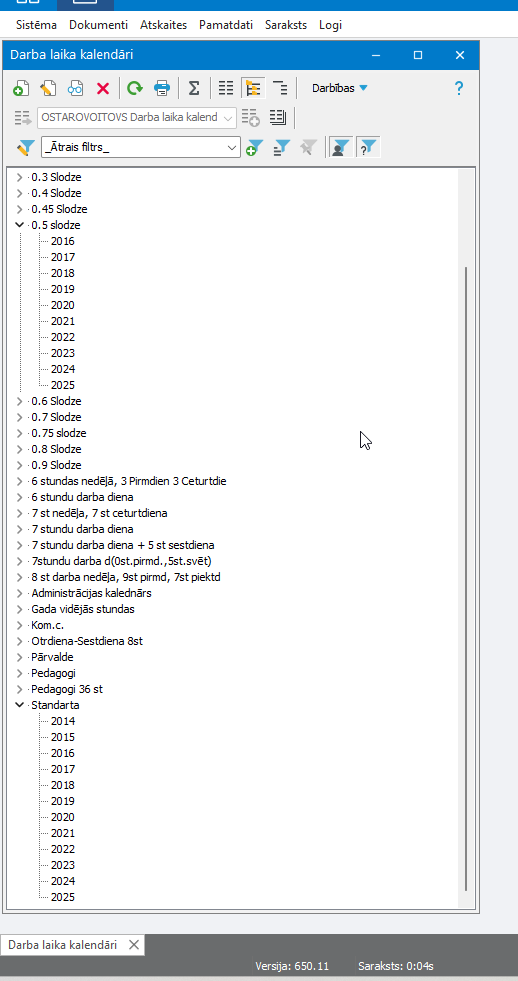Collapse the Standarta node

19,705
